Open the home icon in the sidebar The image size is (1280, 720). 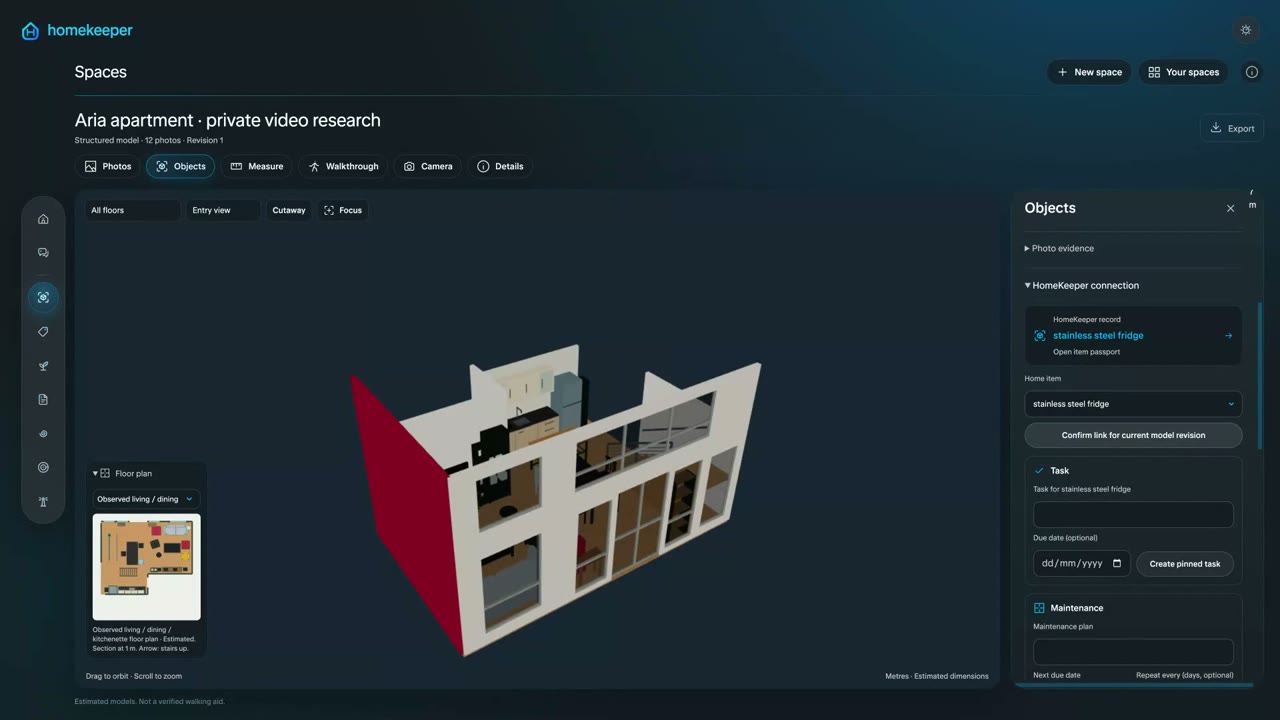tap(43, 219)
